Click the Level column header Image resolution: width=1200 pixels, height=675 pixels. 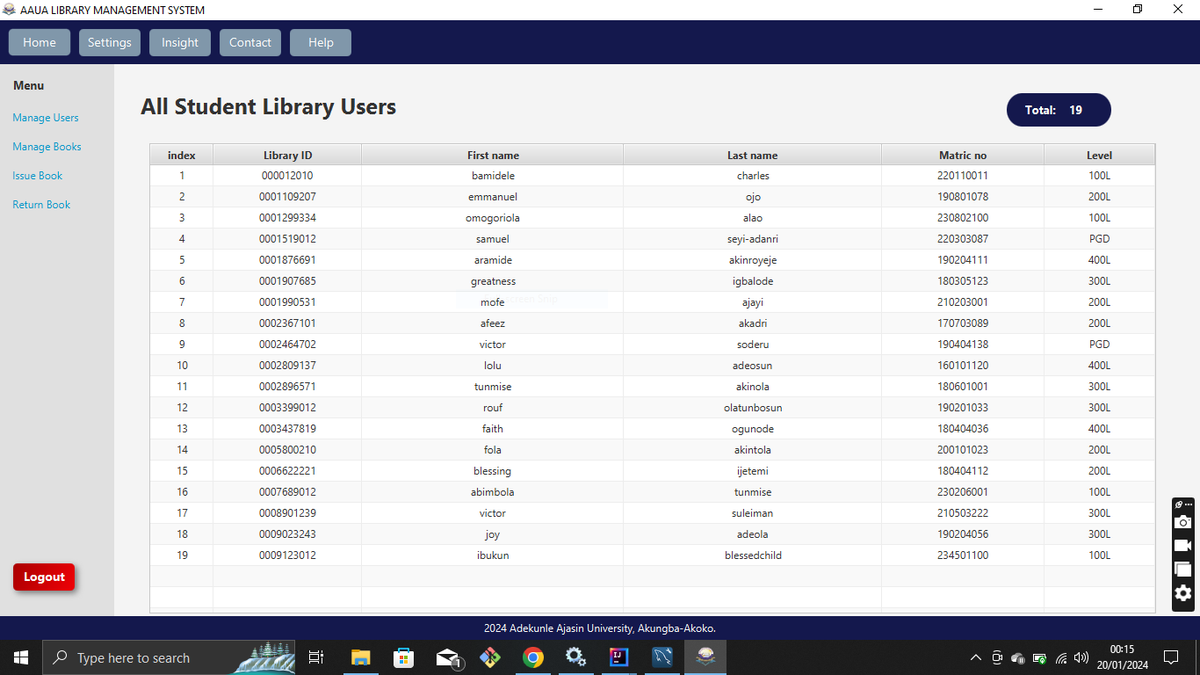tap(1099, 155)
